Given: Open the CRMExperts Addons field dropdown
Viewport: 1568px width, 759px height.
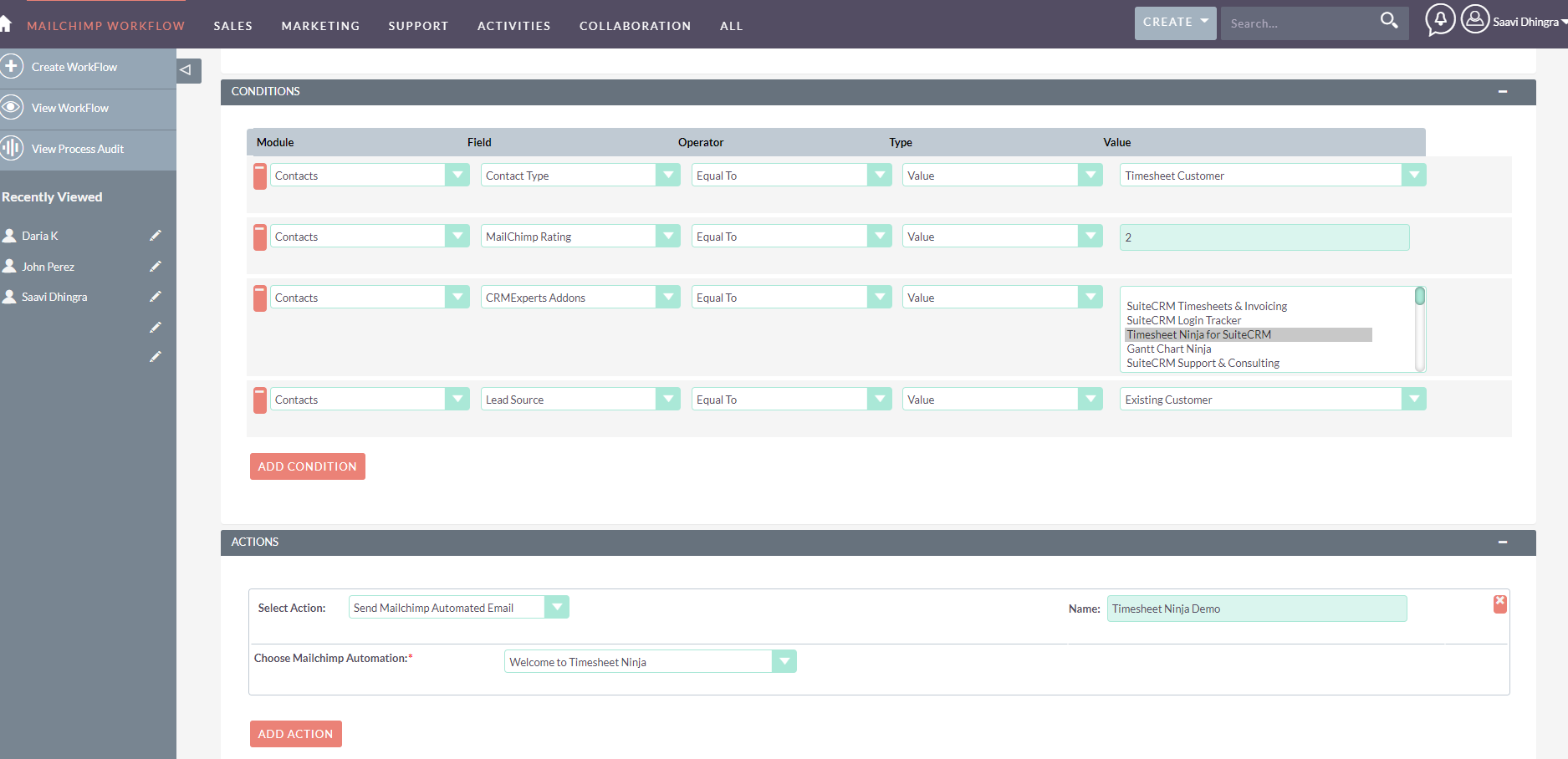Looking at the screenshot, I should click(x=580, y=298).
